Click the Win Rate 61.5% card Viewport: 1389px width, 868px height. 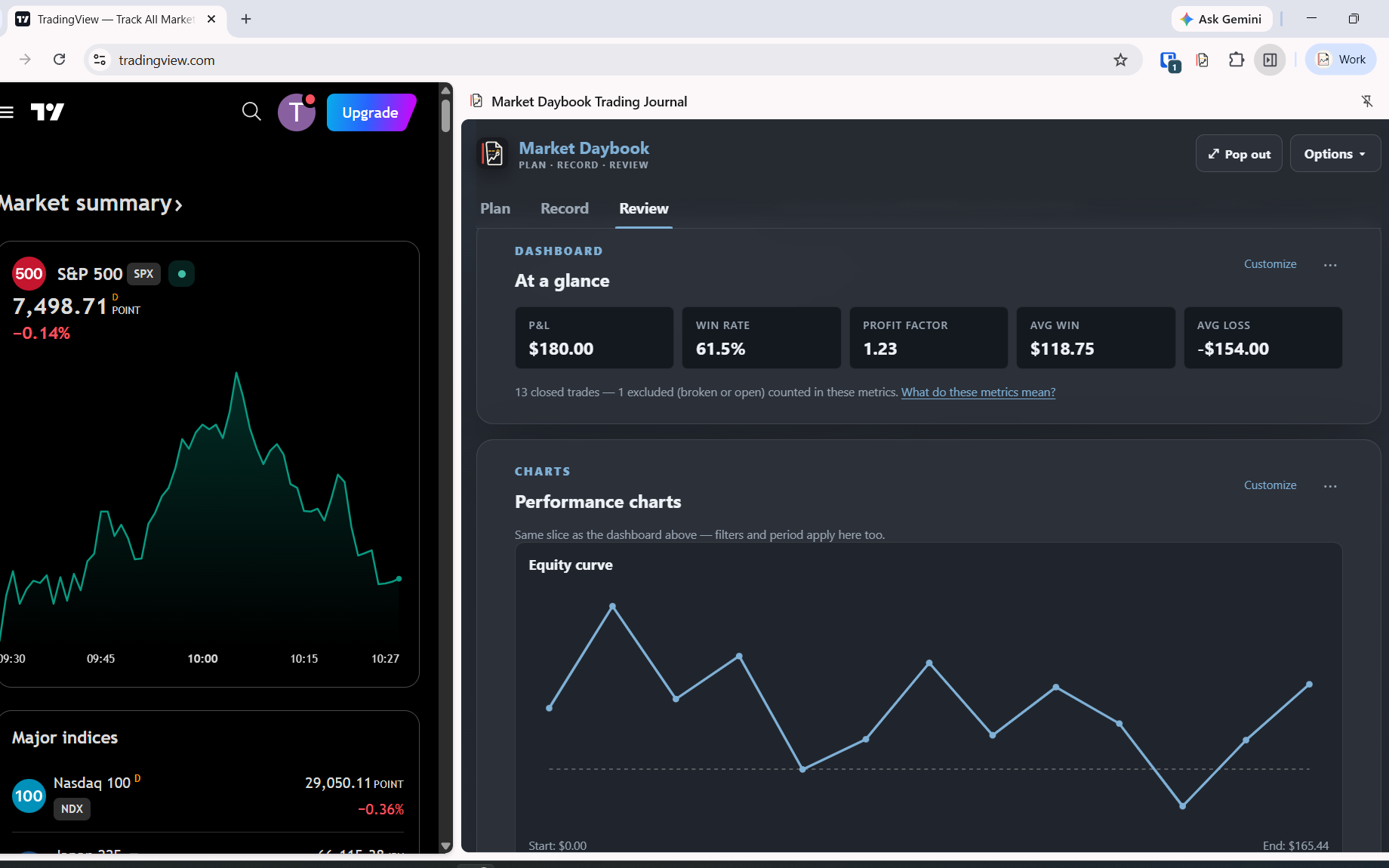761,337
